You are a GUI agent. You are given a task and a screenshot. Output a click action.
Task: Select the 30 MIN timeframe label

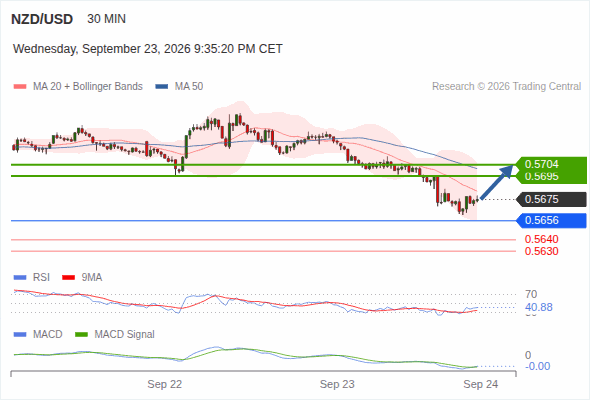tap(106, 19)
